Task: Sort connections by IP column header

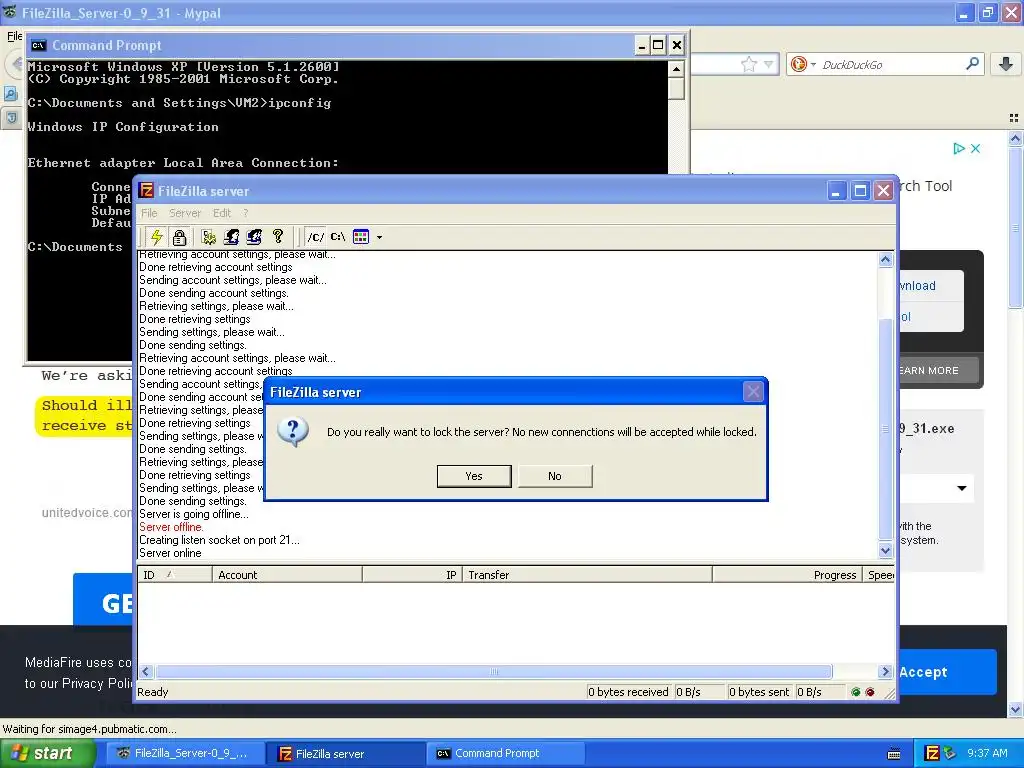Action: tap(412, 575)
